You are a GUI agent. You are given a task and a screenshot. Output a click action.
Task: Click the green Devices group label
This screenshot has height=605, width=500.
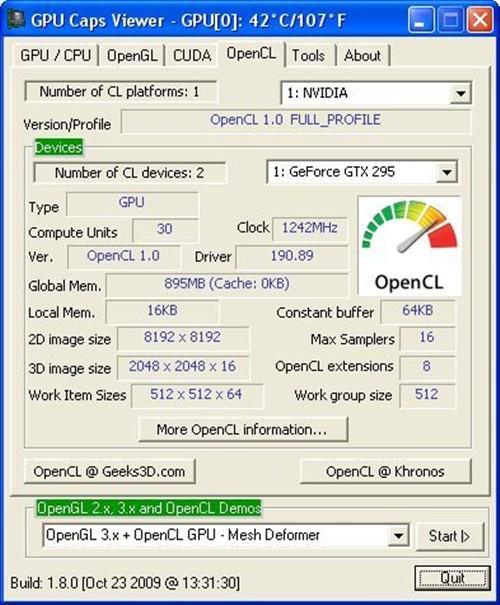pyautogui.click(x=59, y=148)
